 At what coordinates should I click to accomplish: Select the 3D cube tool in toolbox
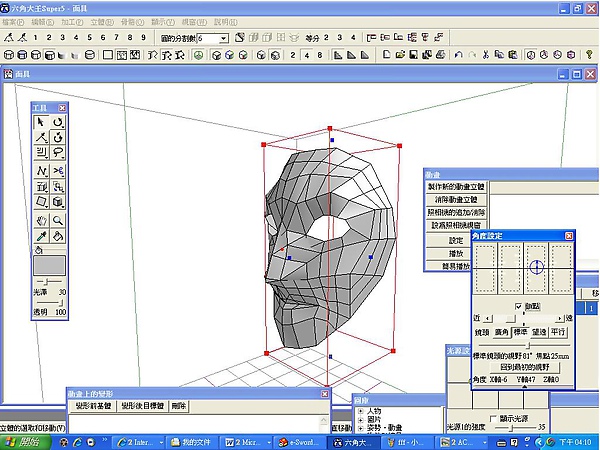click(58, 202)
